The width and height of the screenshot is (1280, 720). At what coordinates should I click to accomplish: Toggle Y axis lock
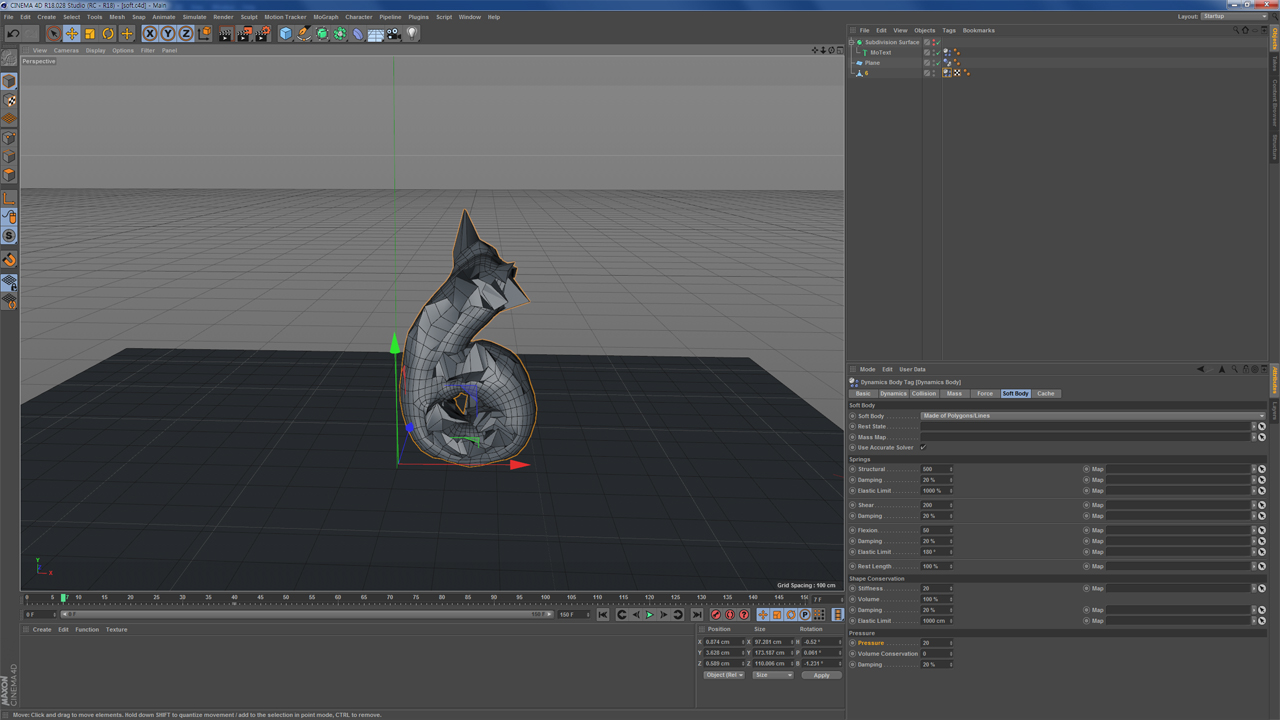(168, 34)
